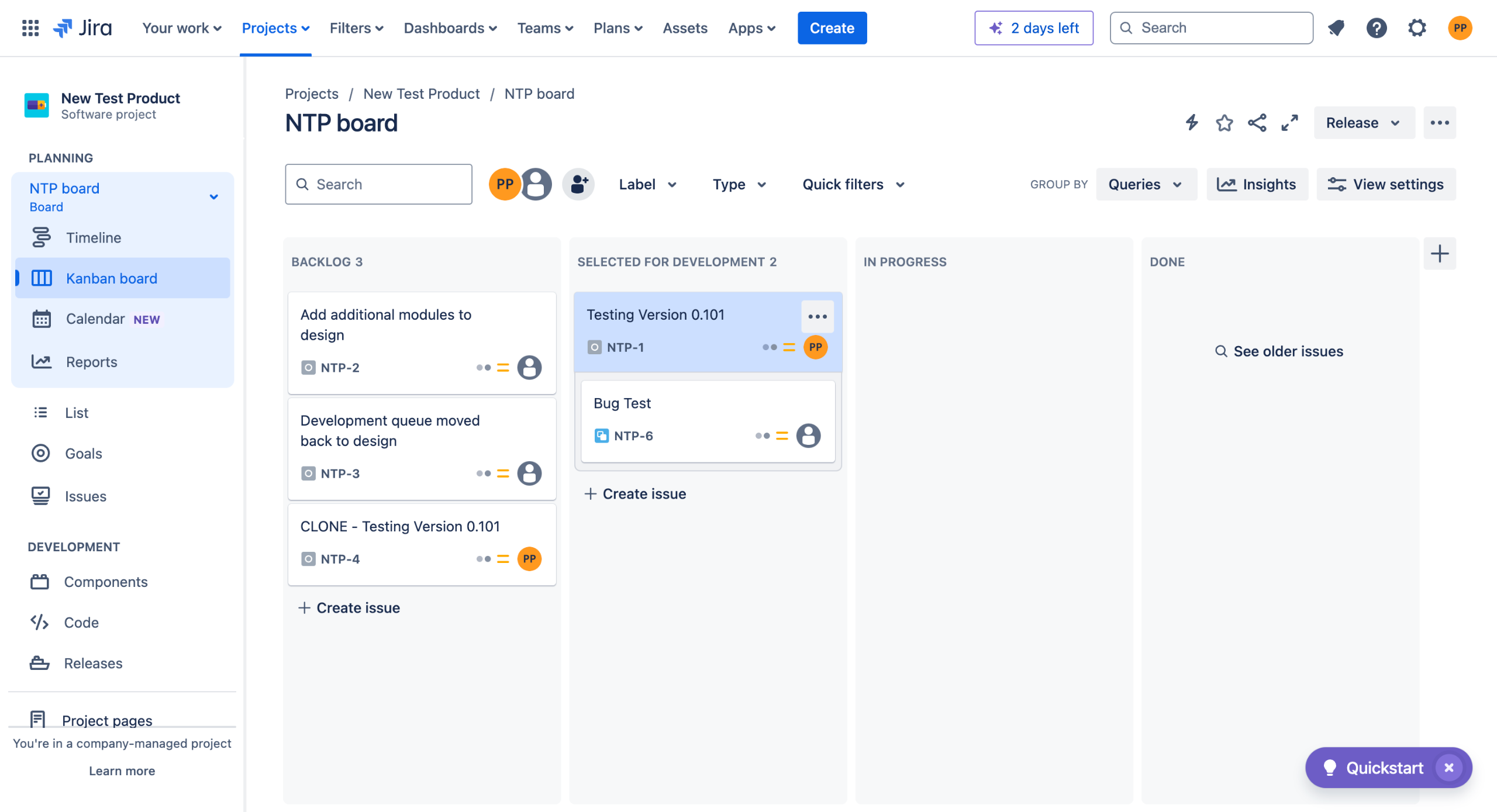Click the automation lightning bolt icon
The width and height of the screenshot is (1497, 812).
(1191, 123)
